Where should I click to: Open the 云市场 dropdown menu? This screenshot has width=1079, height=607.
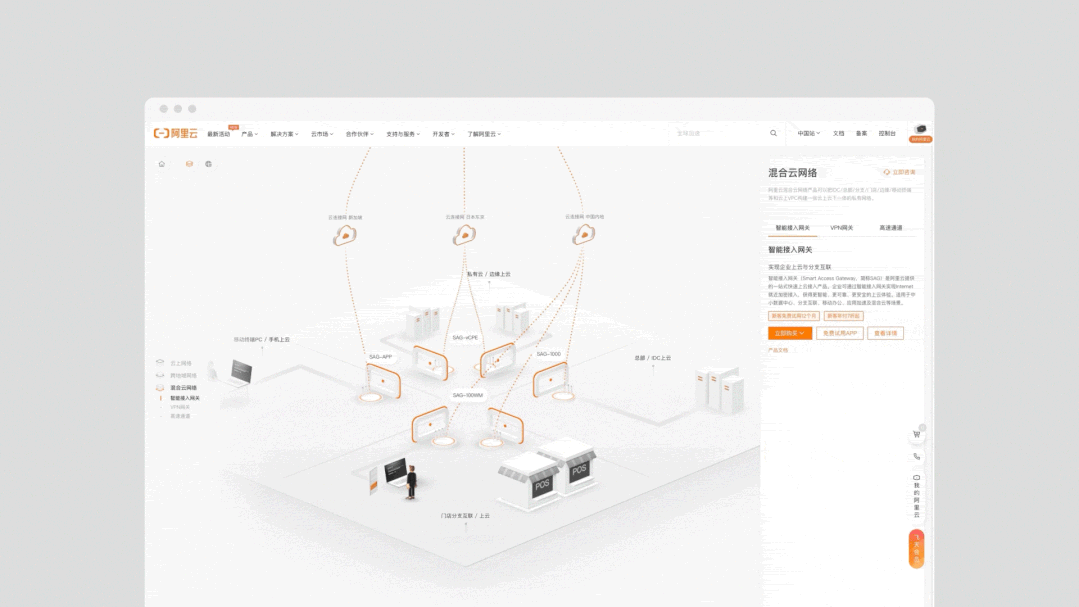pyautogui.click(x=321, y=134)
